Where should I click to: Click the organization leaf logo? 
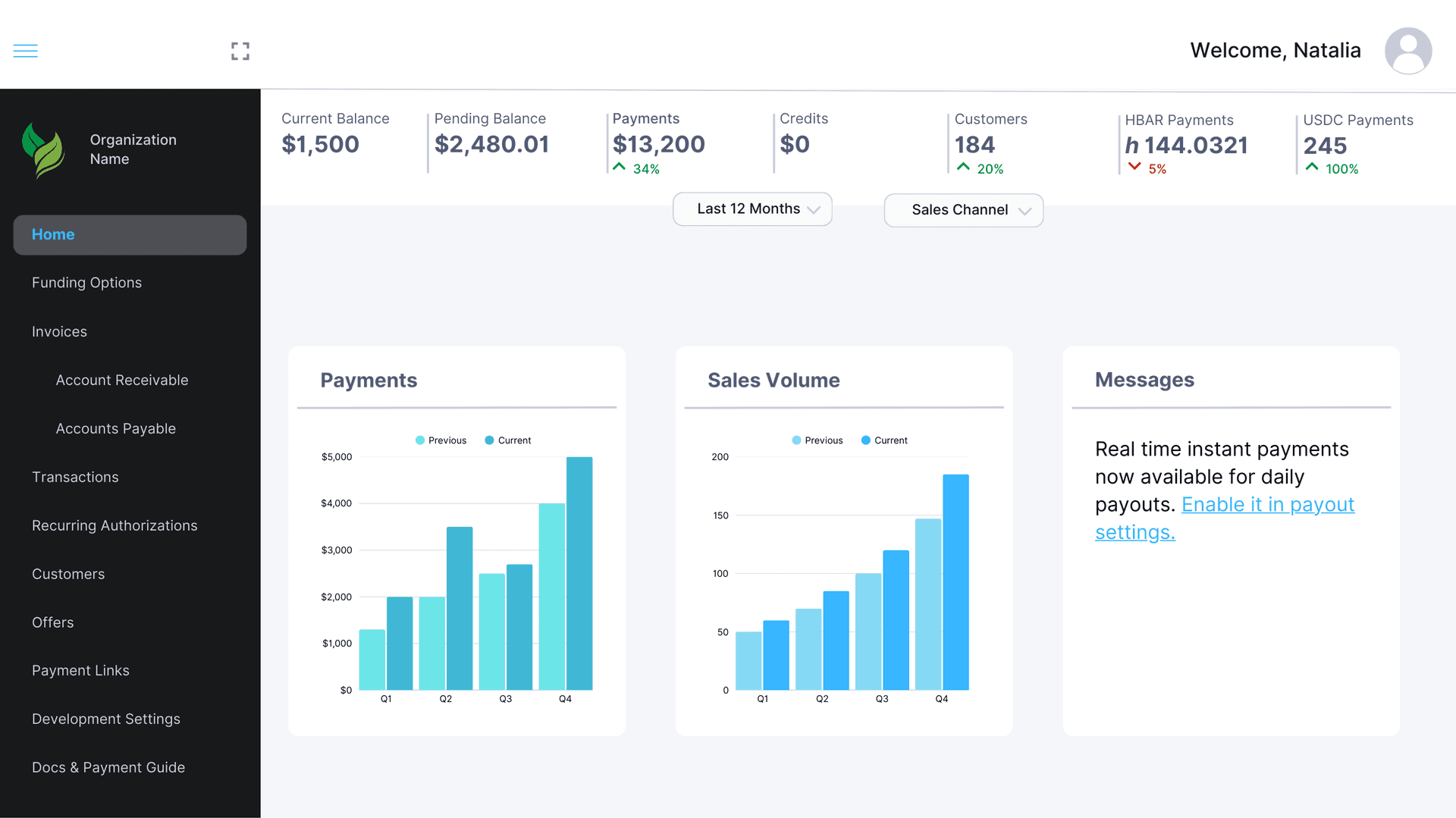[44, 149]
